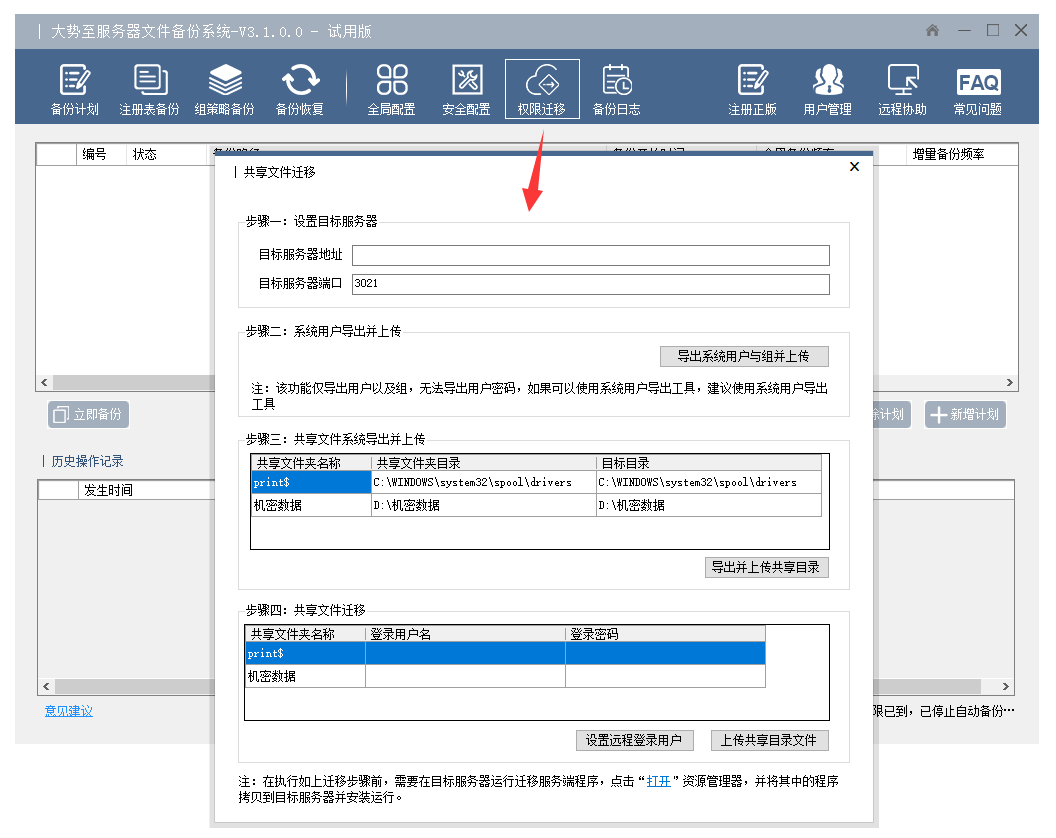Click the 目标服务器端口 field showing 3021

[590, 284]
